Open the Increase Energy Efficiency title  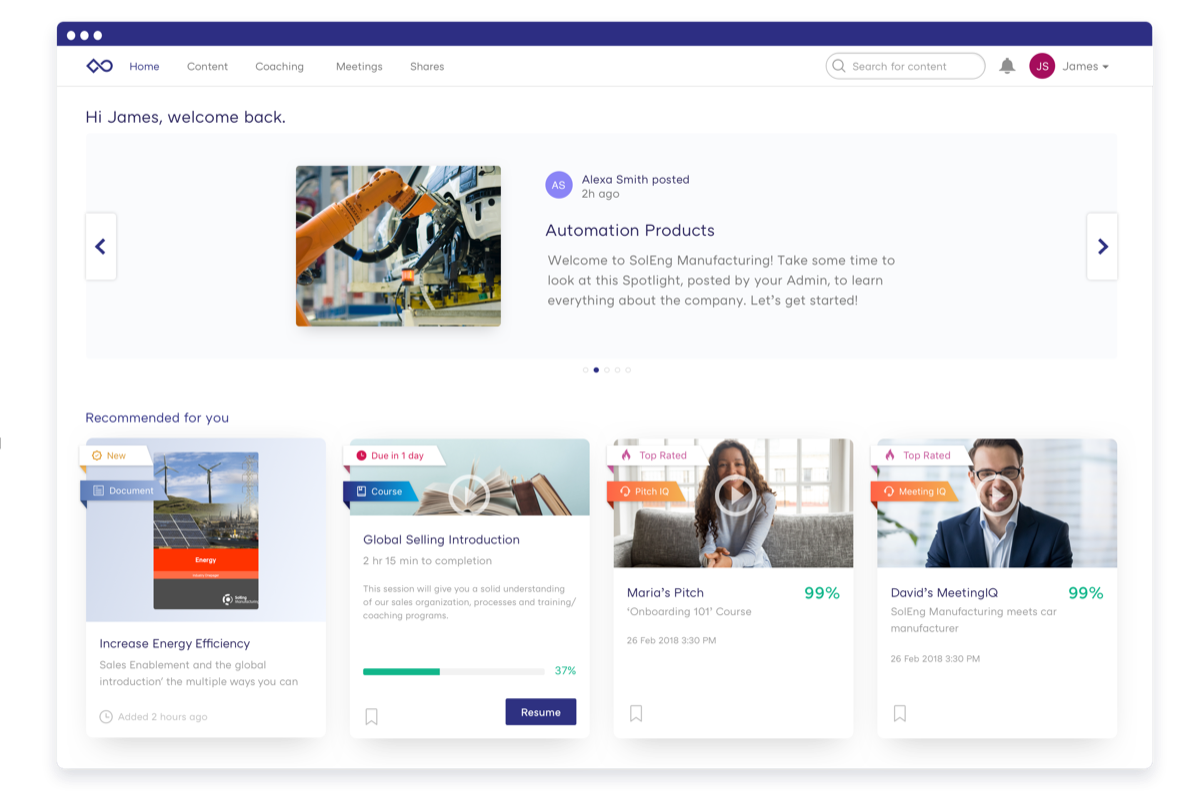(175, 643)
